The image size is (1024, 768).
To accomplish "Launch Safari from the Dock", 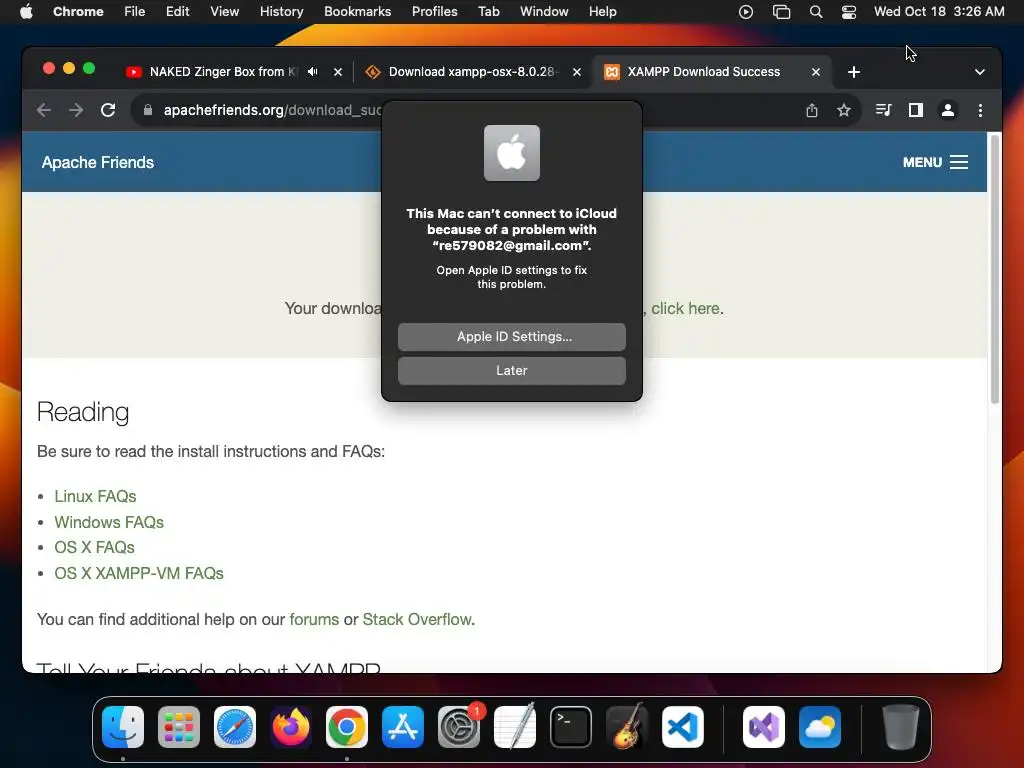I will click(234, 727).
